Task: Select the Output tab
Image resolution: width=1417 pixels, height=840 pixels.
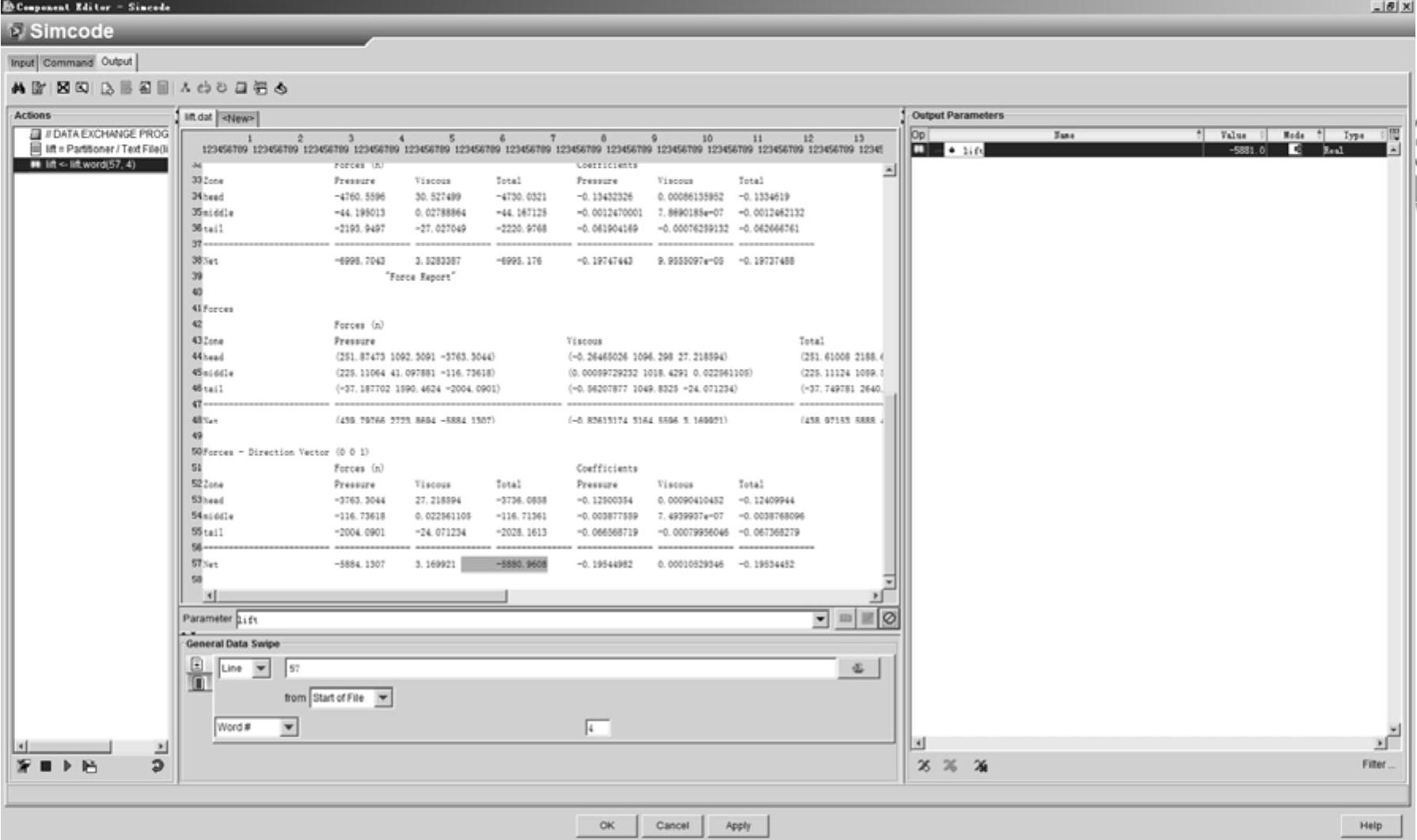Action: [x=116, y=62]
